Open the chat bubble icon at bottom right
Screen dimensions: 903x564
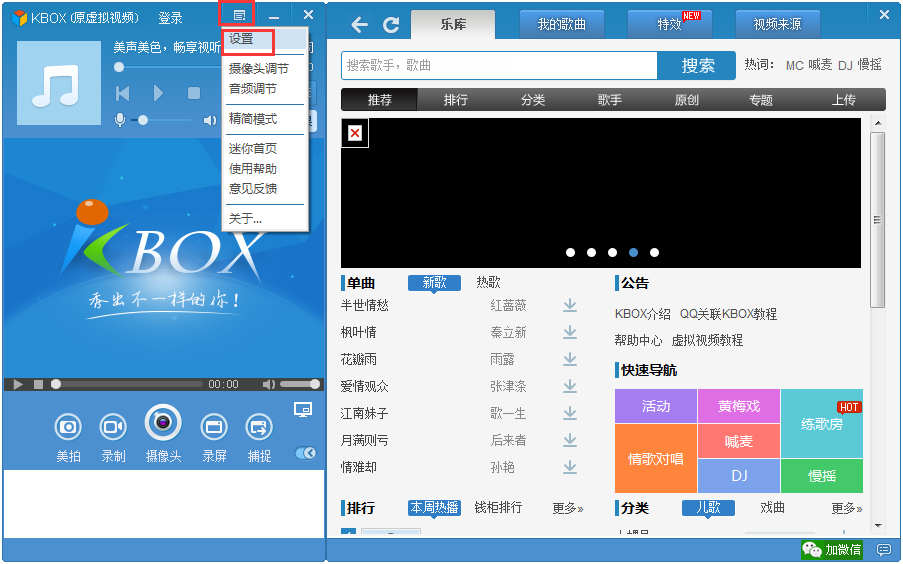point(883,550)
